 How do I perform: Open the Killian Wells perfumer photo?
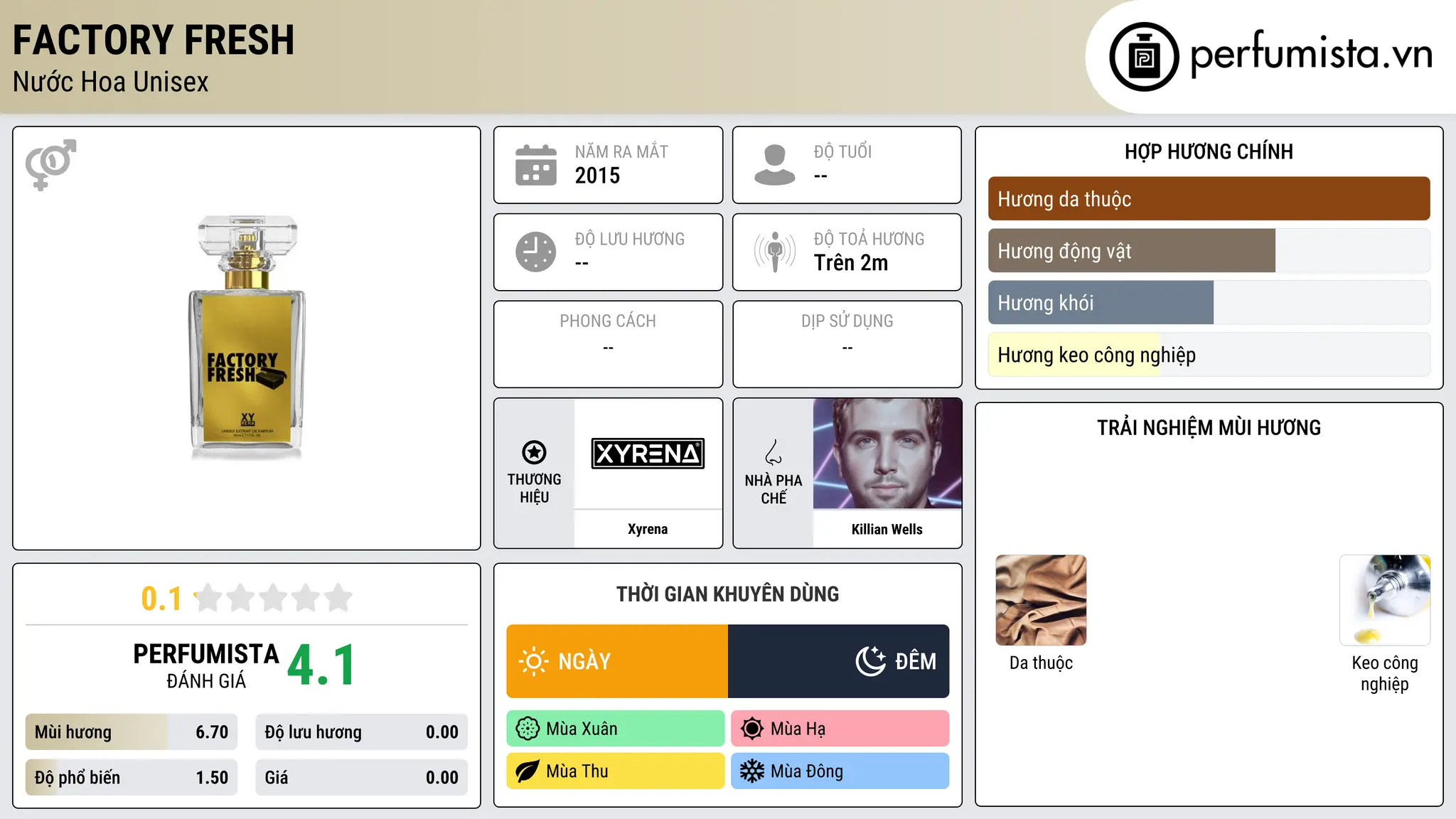(x=887, y=454)
